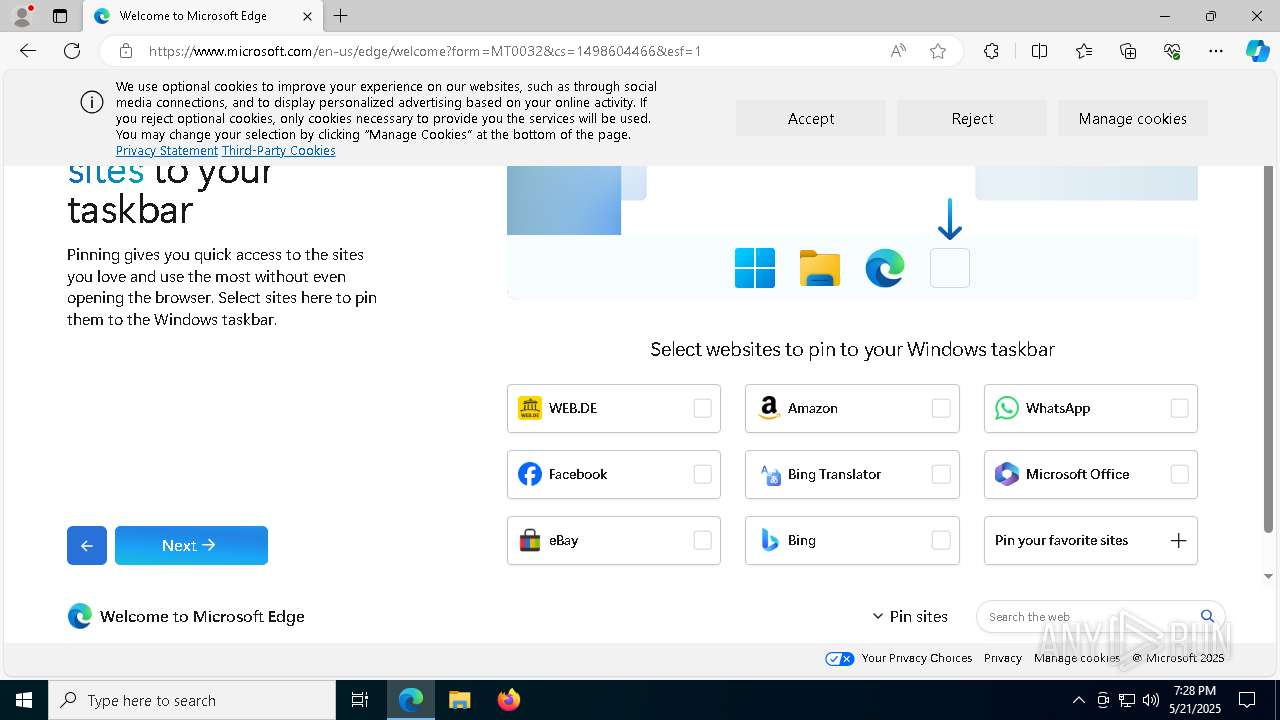The height and width of the screenshot is (720, 1280).
Task: Go to previous step with blue arrow button
Action: coord(87,545)
